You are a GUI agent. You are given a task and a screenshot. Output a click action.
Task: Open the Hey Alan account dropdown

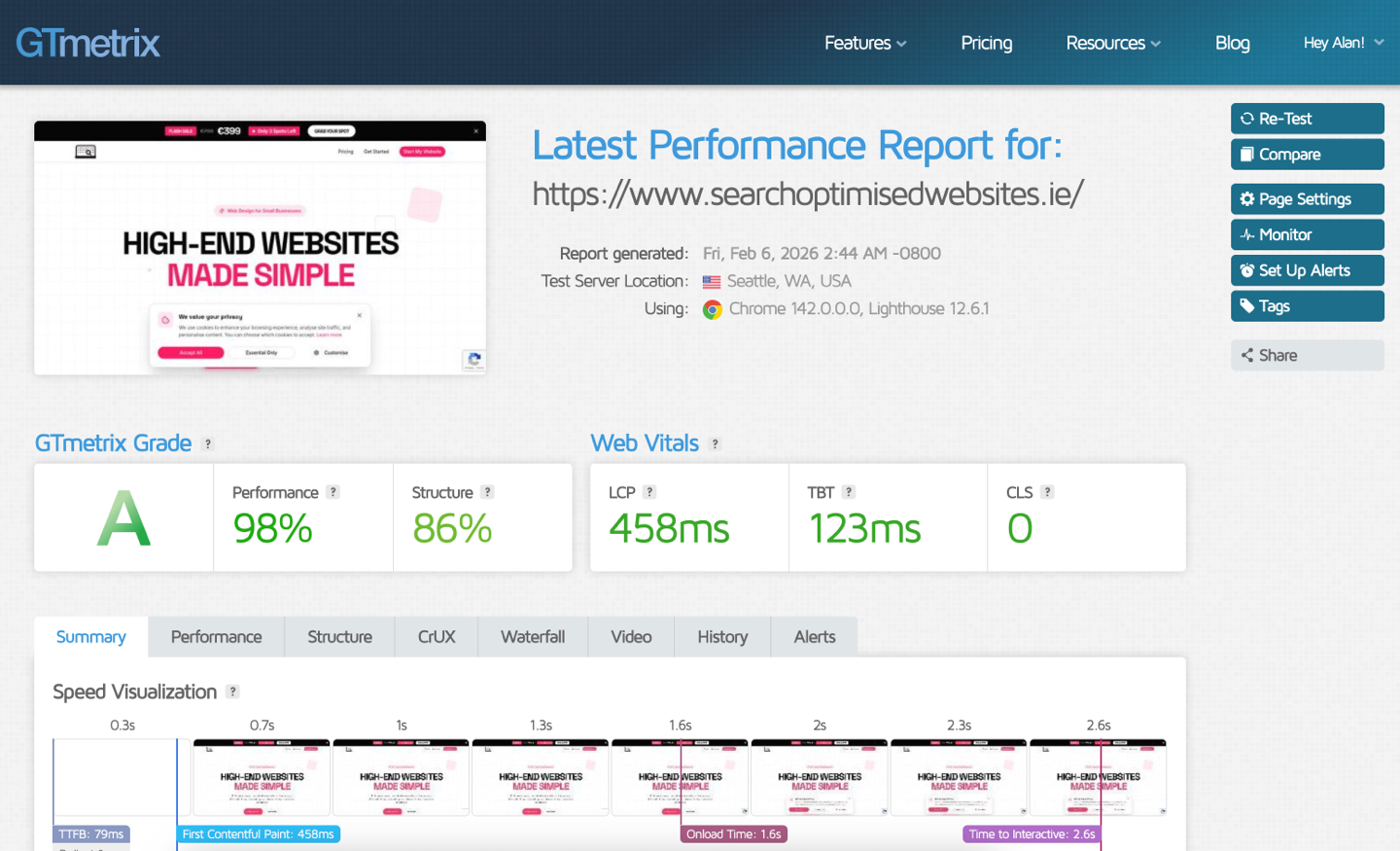click(x=1344, y=43)
